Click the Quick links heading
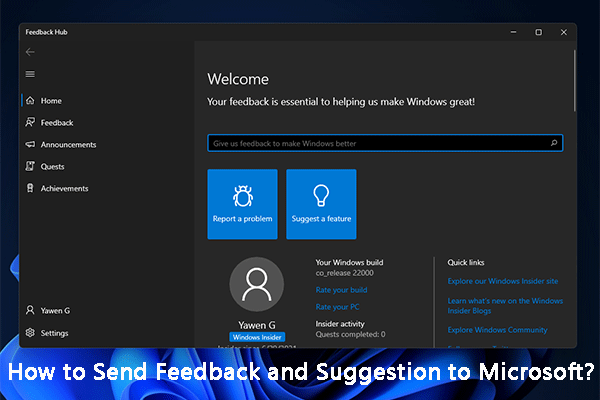The height and width of the screenshot is (400, 600). [x=466, y=262]
